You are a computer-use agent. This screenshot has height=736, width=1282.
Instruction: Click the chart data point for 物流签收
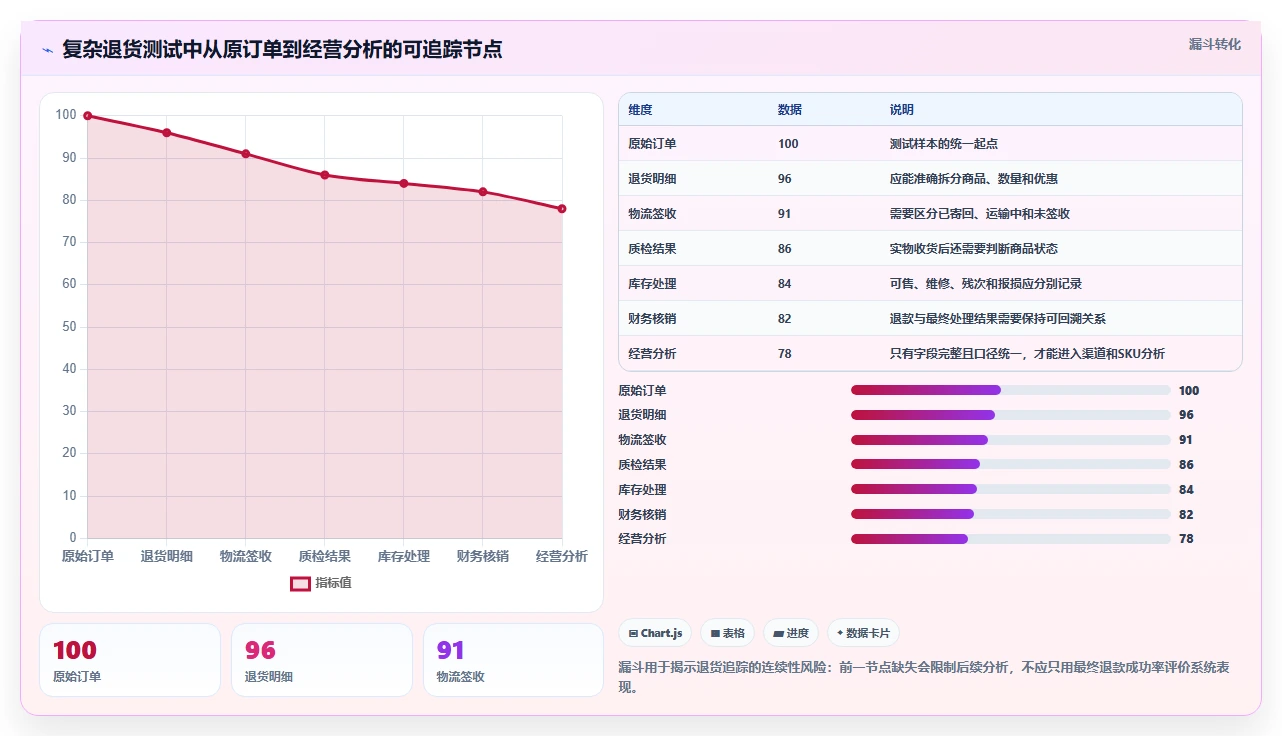246,154
